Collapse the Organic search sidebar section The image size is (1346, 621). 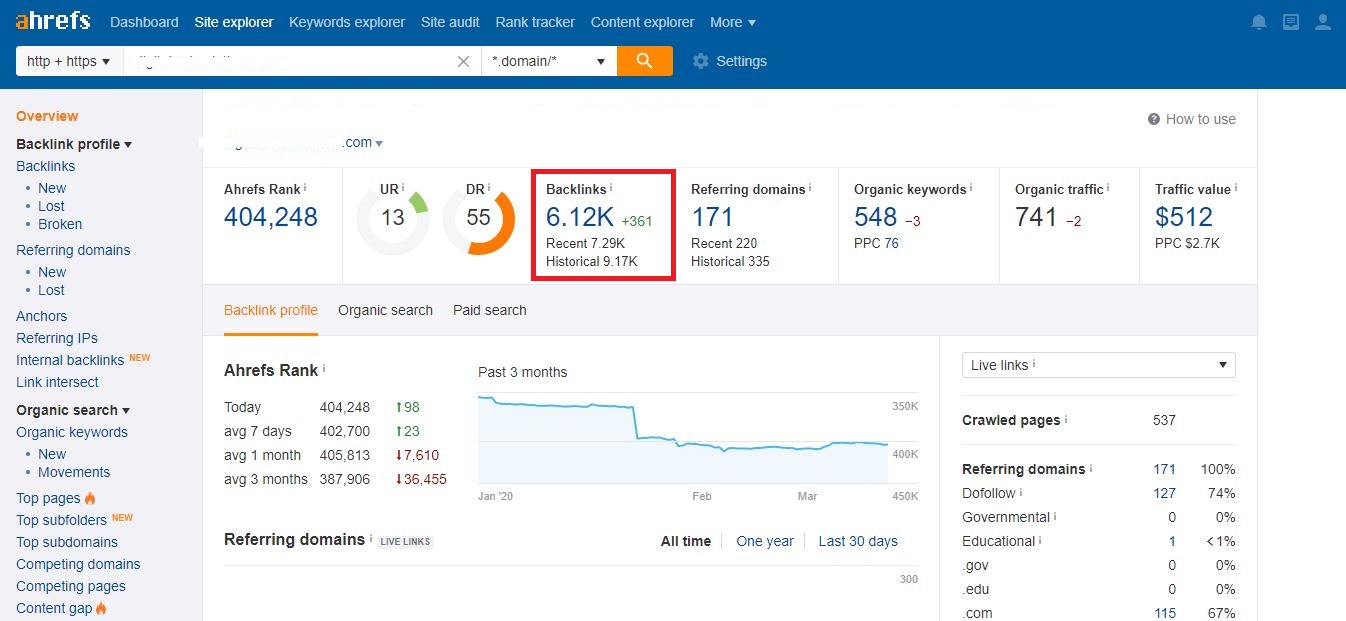pos(73,410)
